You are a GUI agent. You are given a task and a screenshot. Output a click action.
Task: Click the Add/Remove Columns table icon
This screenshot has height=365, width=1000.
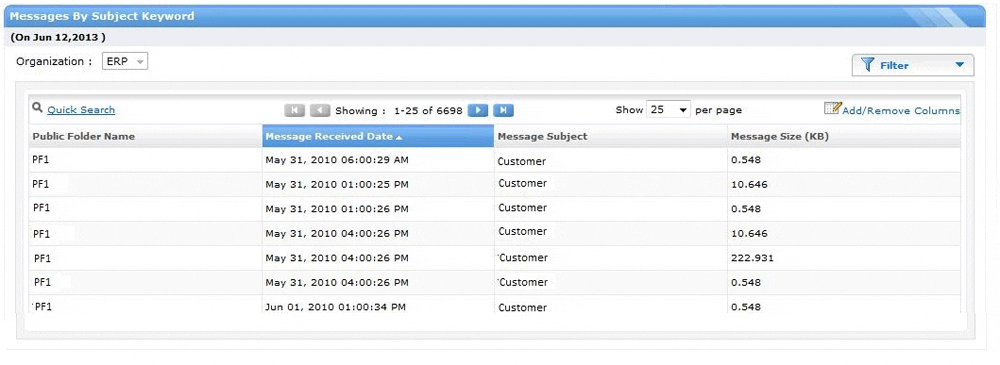pos(833,108)
